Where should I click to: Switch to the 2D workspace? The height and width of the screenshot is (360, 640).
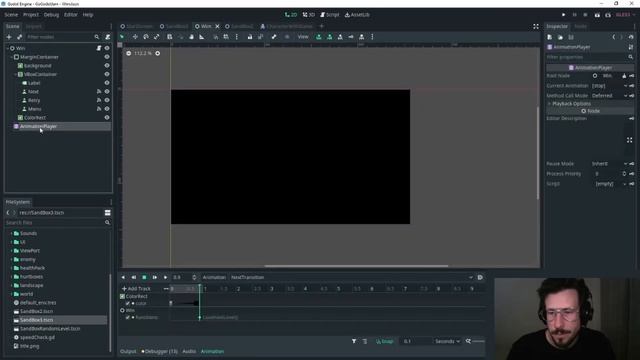291,15
